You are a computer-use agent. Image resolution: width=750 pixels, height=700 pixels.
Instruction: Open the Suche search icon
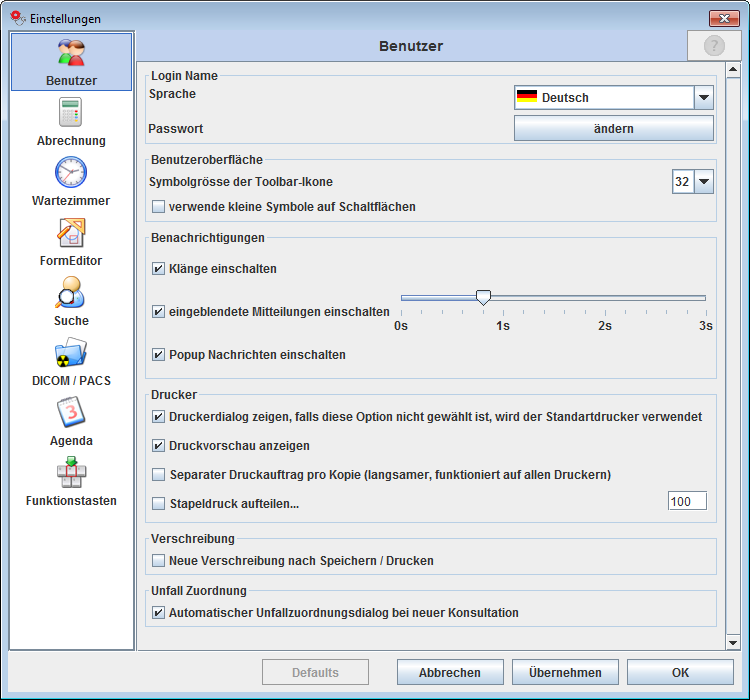pos(71,293)
